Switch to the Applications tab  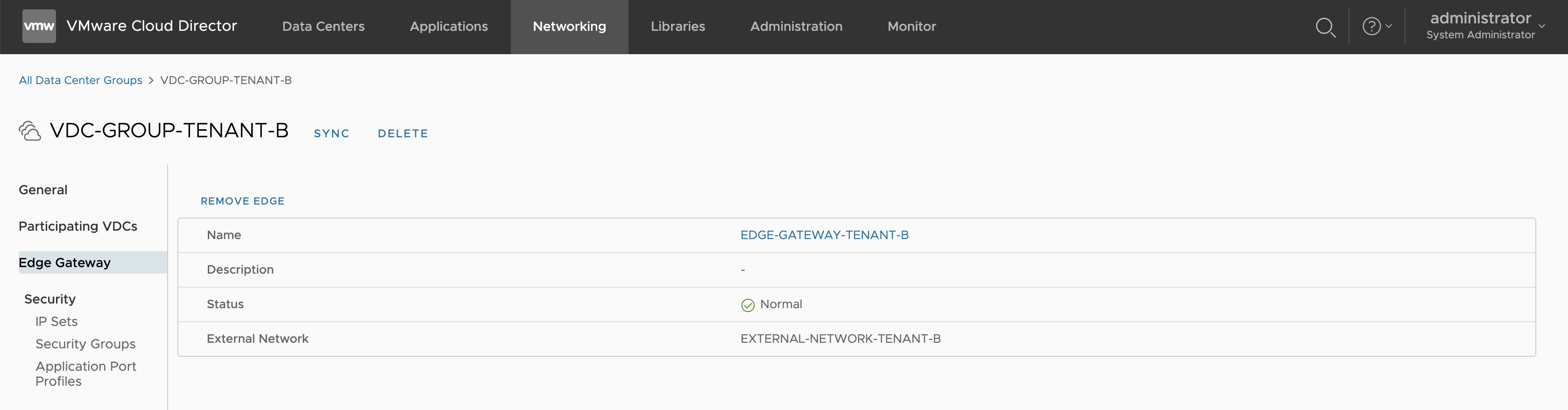point(449,27)
